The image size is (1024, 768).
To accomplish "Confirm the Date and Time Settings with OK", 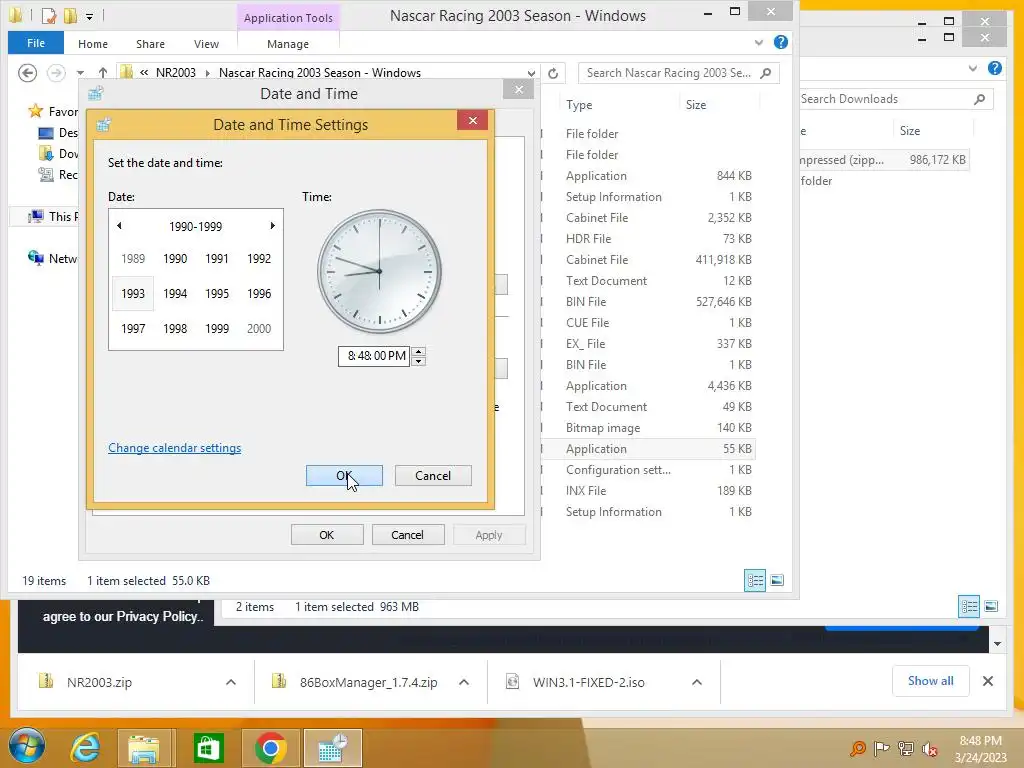I will (x=344, y=475).
